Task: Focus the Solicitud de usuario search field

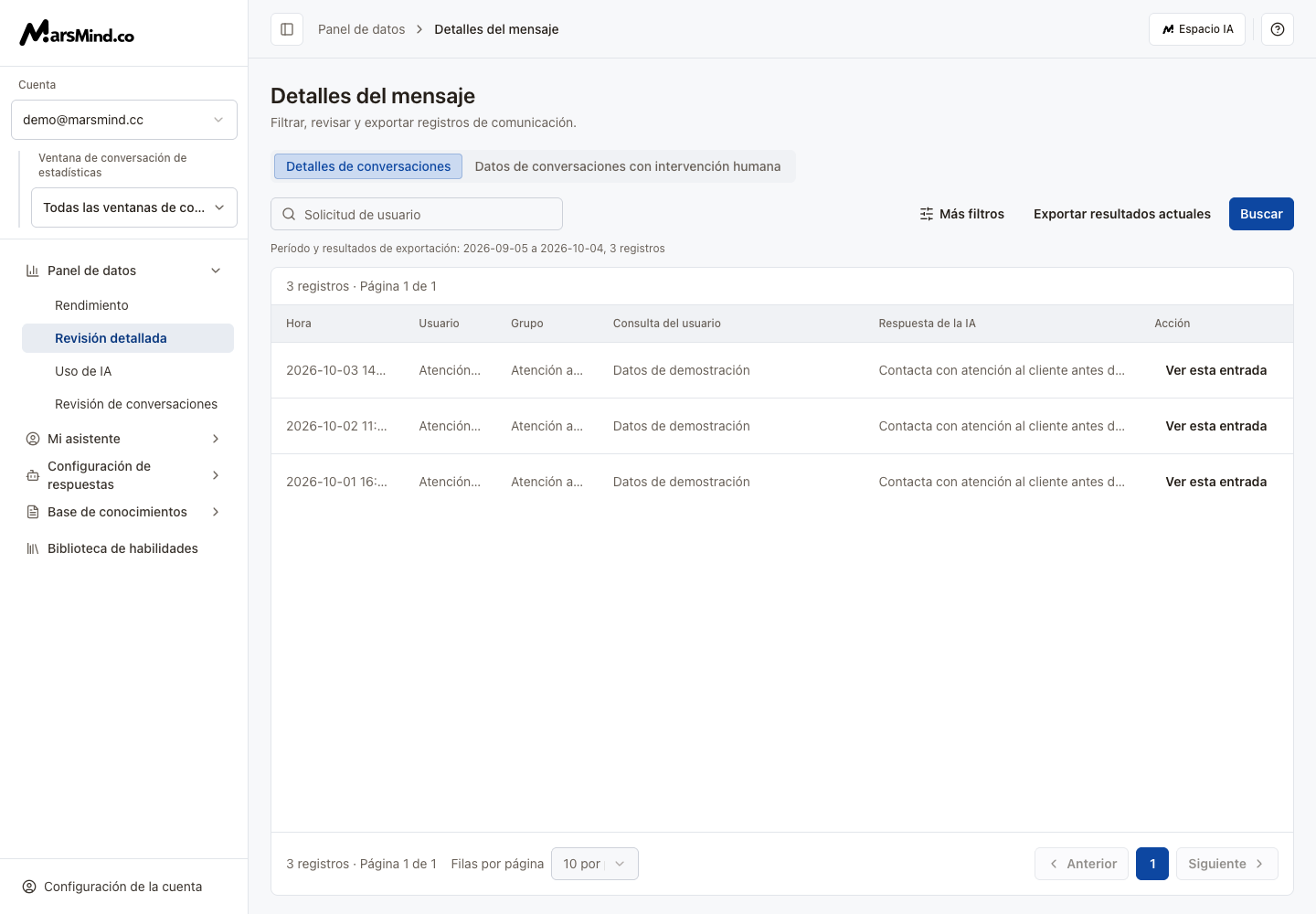Action: 417,214
